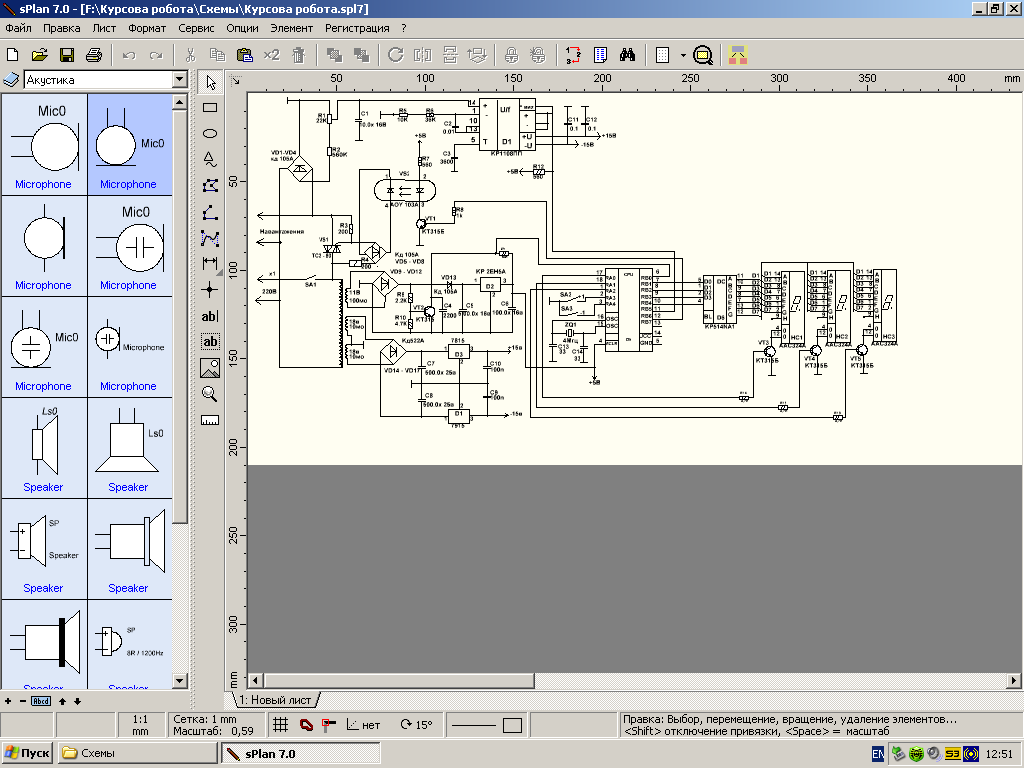
Task: Open the Элемент menu
Action: click(x=291, y=28)
